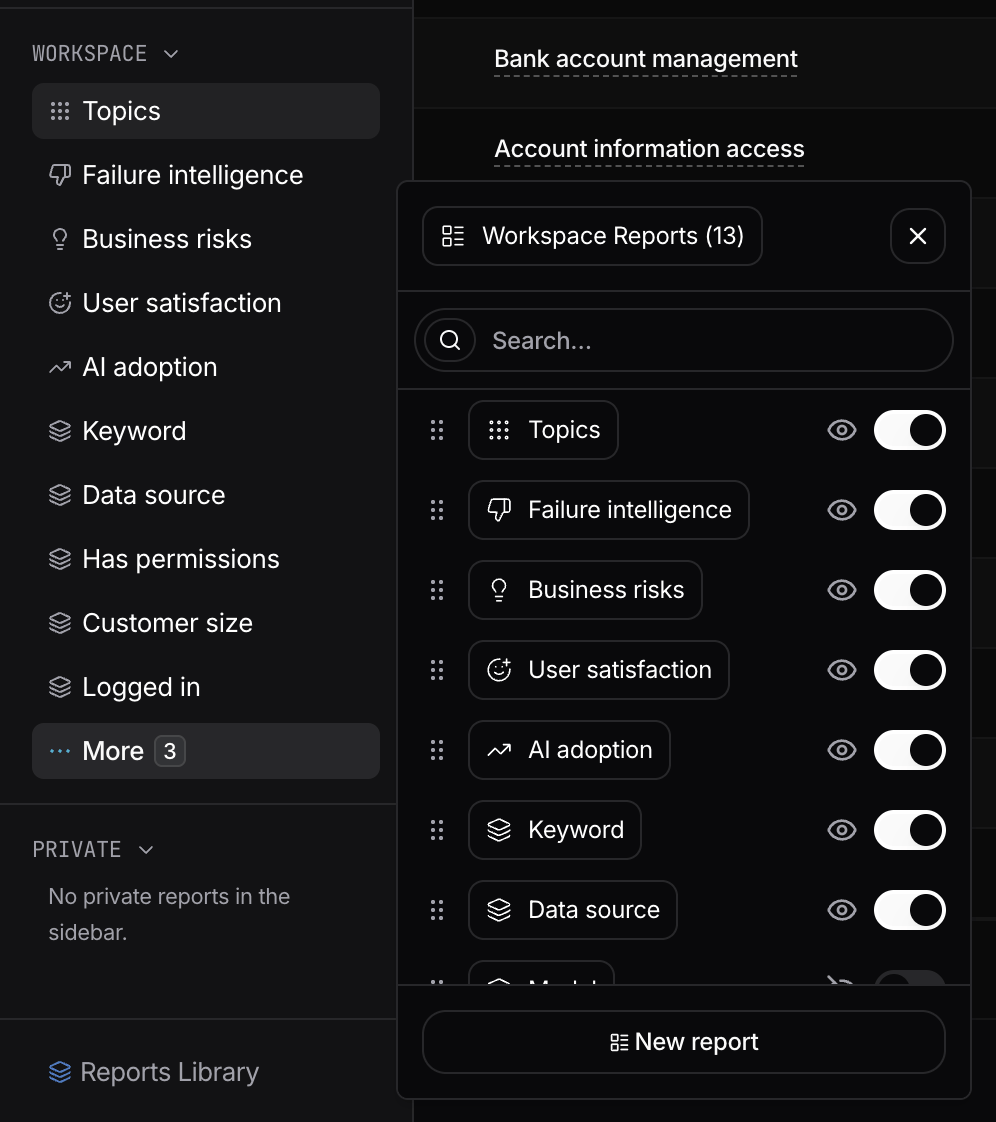Click the eye icon for Keyword
The height and width of the screenshot is (1122, 996).
click(x=841, y=830)
